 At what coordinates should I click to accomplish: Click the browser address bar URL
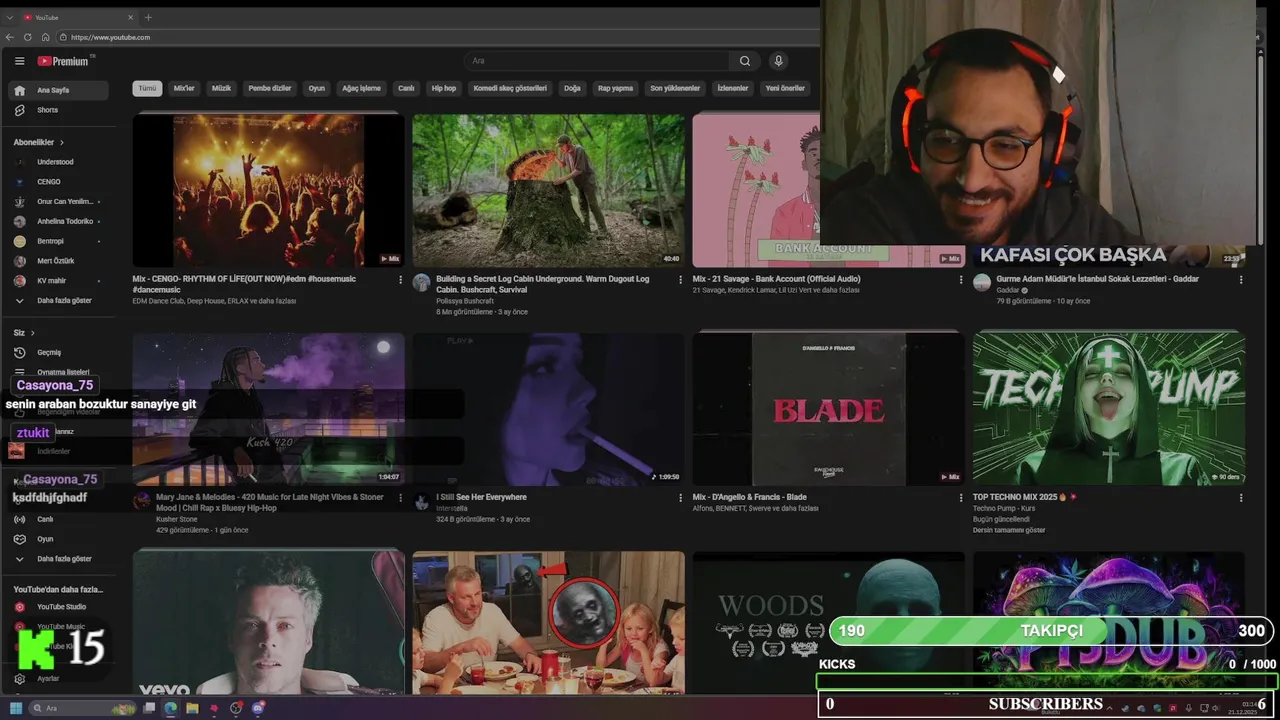[110, 37]
